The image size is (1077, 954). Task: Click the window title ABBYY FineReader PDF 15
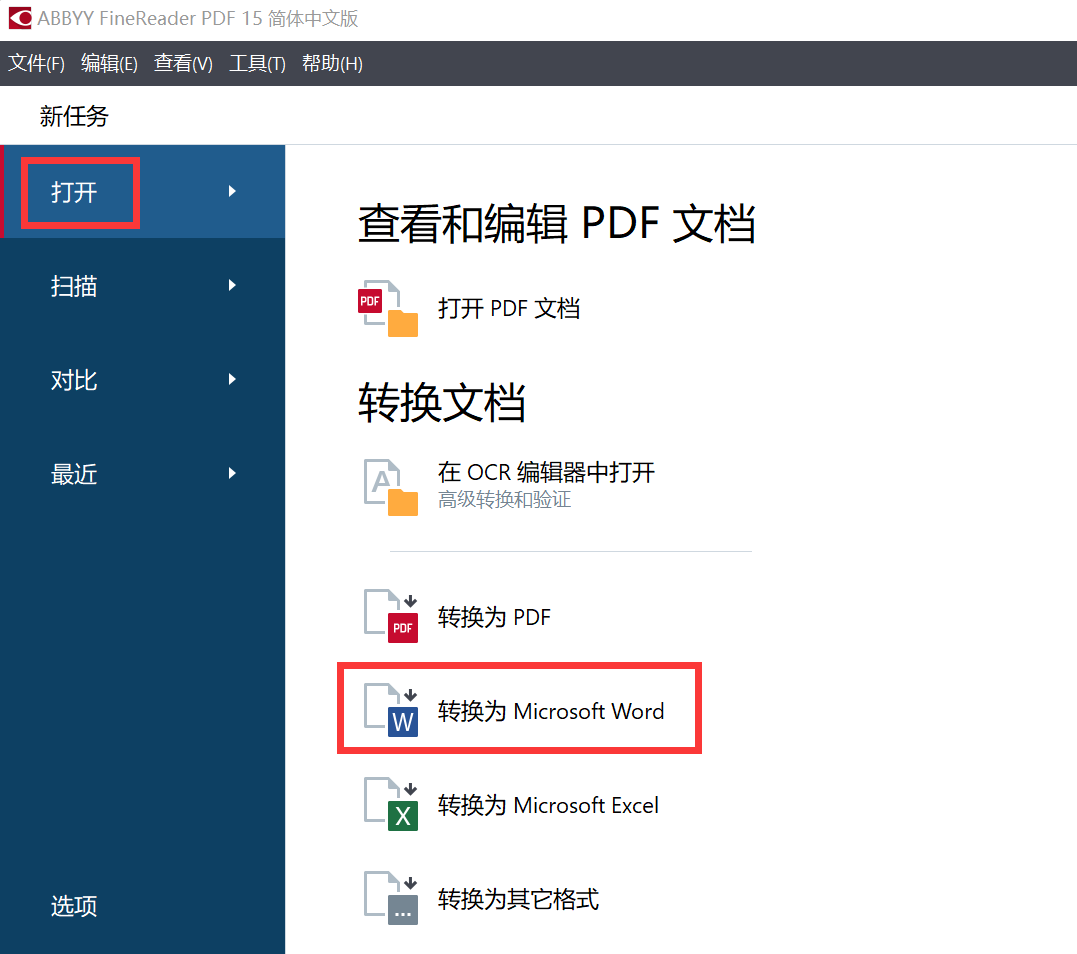(198, 18)
